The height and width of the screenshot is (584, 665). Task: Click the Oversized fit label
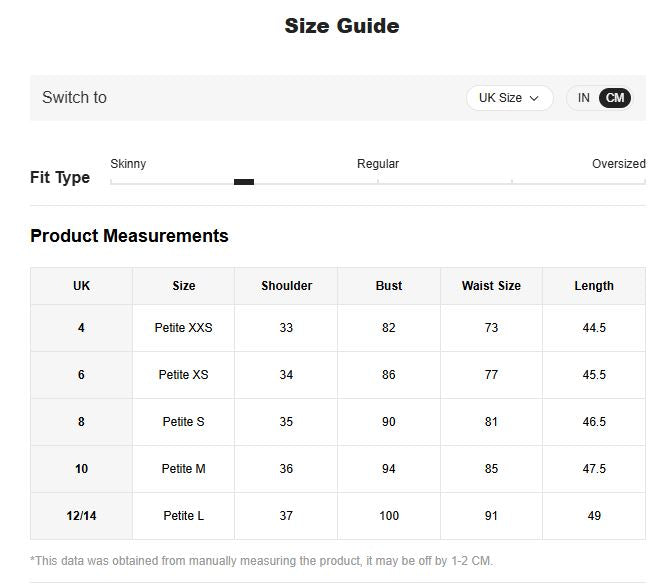point(618,164)
